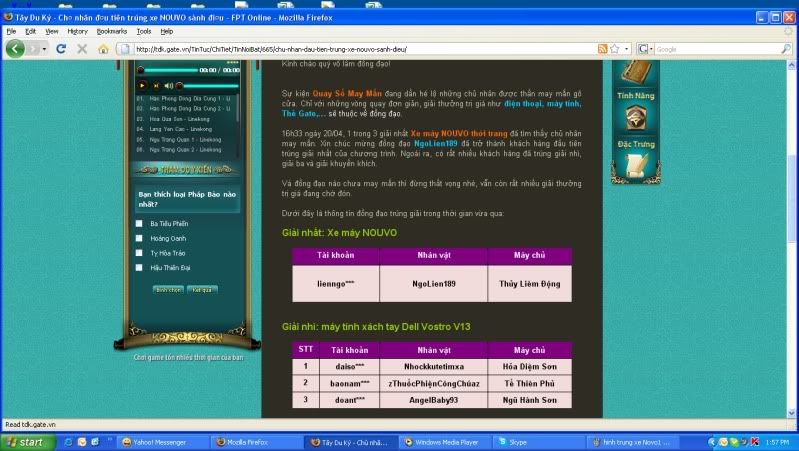799x451 pixels.
Task: Click the book icon above Tính Năng
Action: (635, 72)
